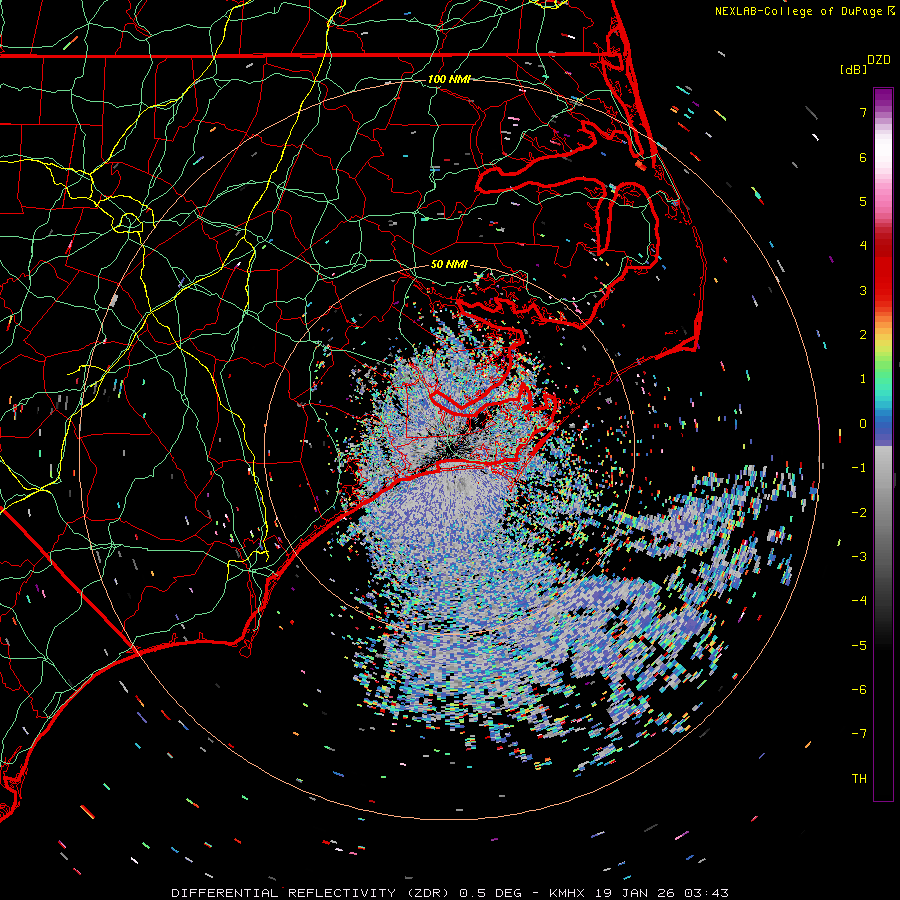
Task: Click DIFFERENTIAL REFLECTIVITY in the caption
Action: (x=284, y=893)
